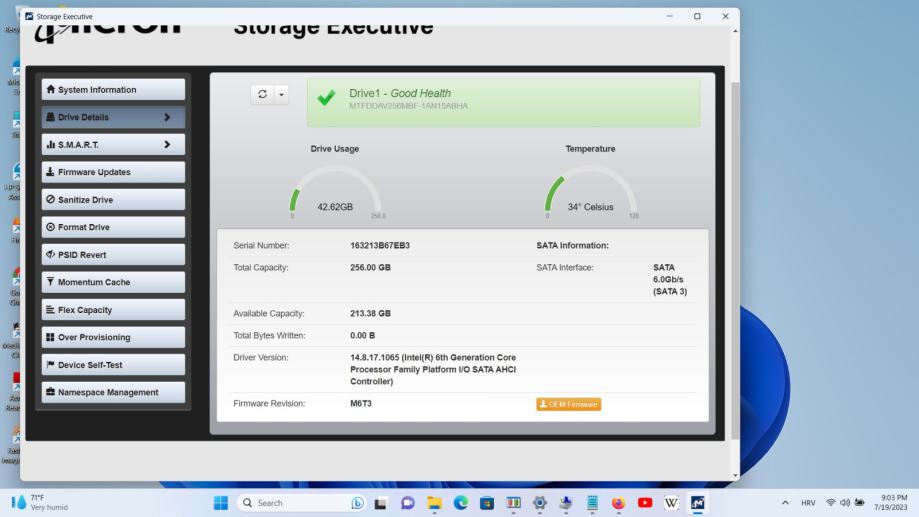Viewport: 919px width, 517px height.
Task: Click the Temperature gauge
Action: (x=590, y=192)
